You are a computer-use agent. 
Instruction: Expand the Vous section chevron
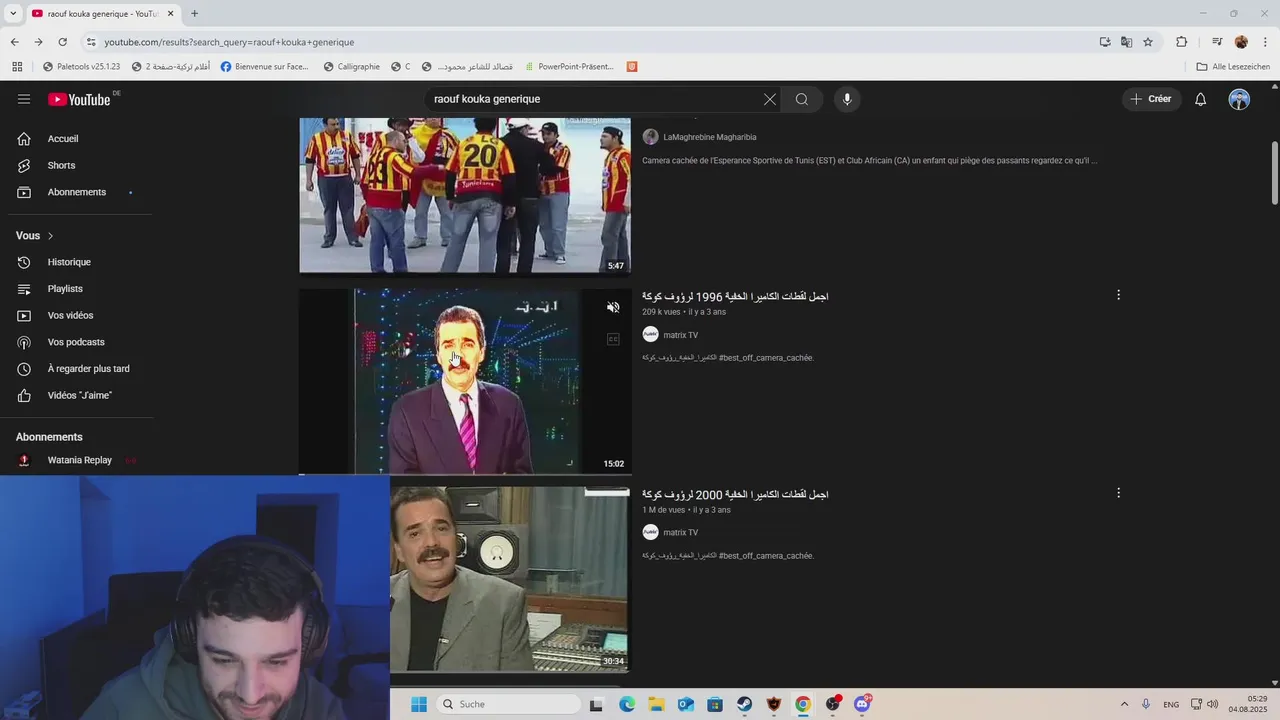(50, 236)
